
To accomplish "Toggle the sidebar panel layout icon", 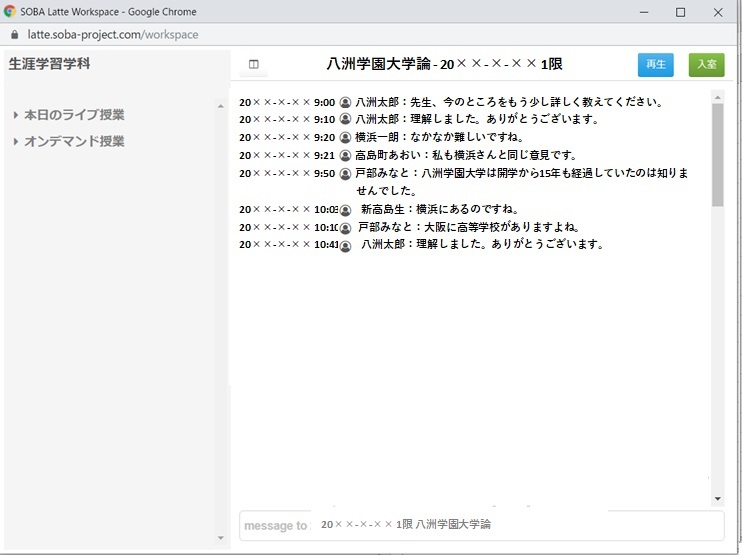I will click(x=254, y=64).
